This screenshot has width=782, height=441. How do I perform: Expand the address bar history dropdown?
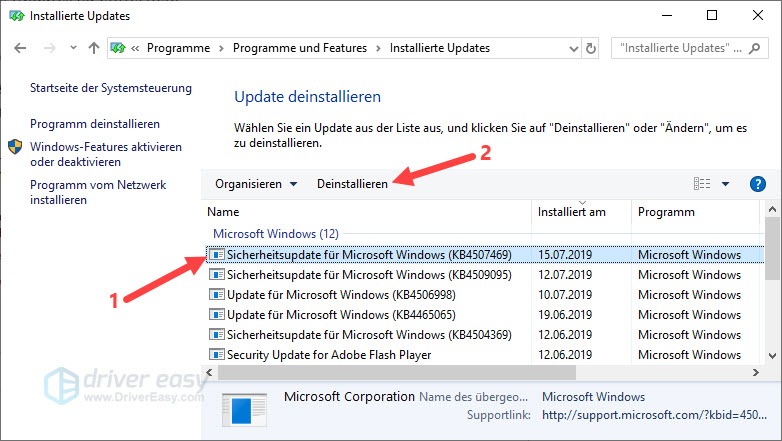[x=574, y=49]
